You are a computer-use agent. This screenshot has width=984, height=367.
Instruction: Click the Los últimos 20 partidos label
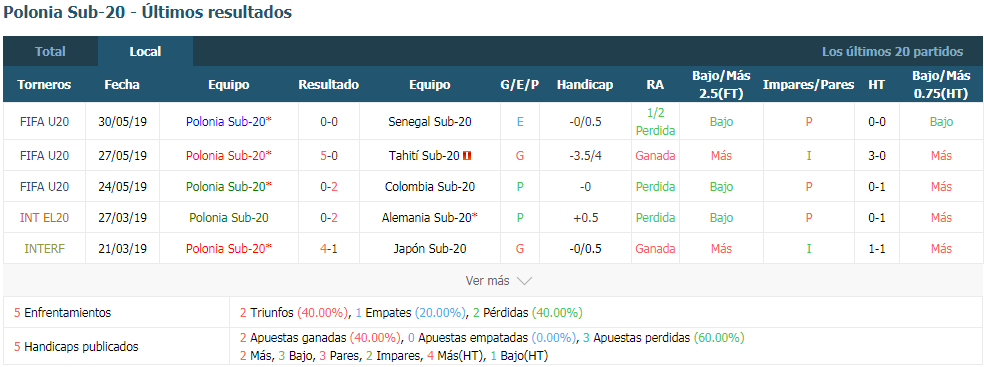click(892, 51)
